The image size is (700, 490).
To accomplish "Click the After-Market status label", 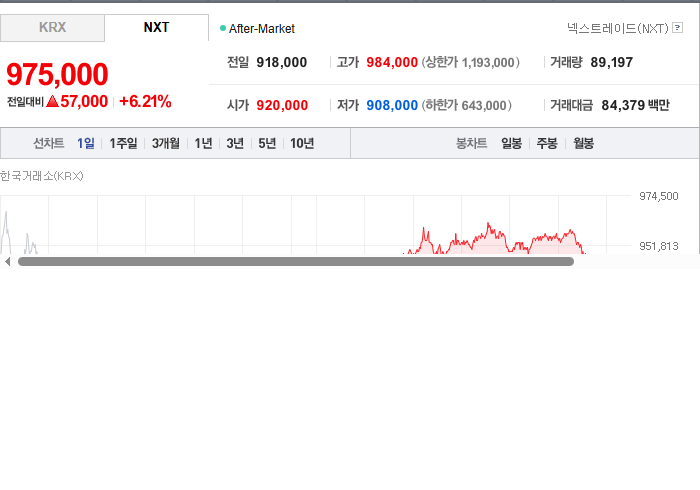I will [x=262, y=29].
